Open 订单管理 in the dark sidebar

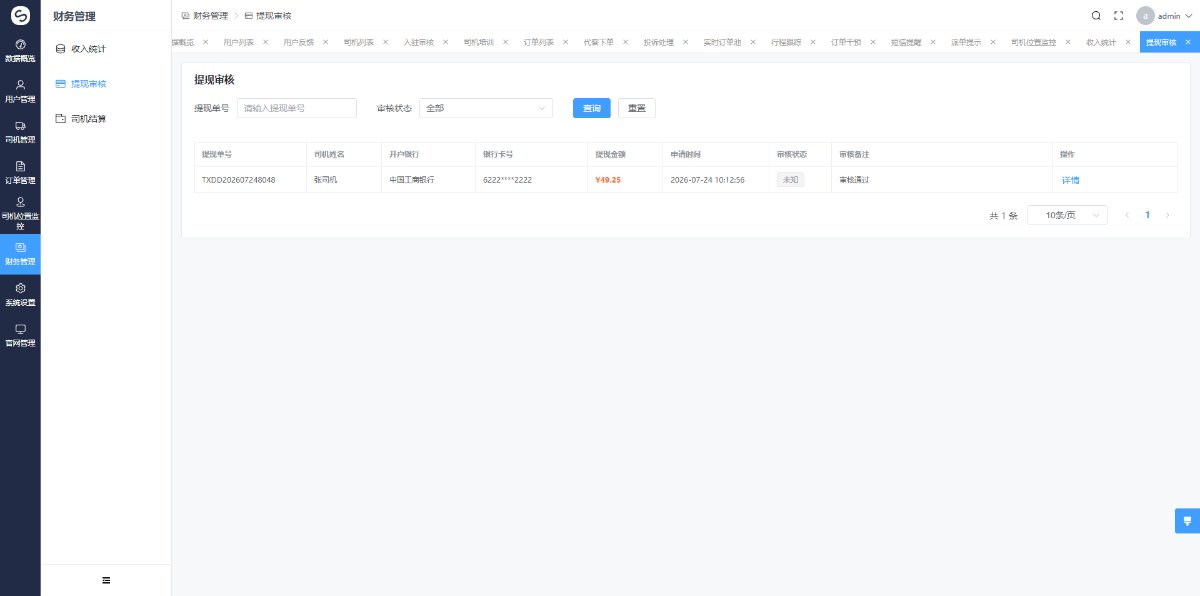tap(20, 173)
